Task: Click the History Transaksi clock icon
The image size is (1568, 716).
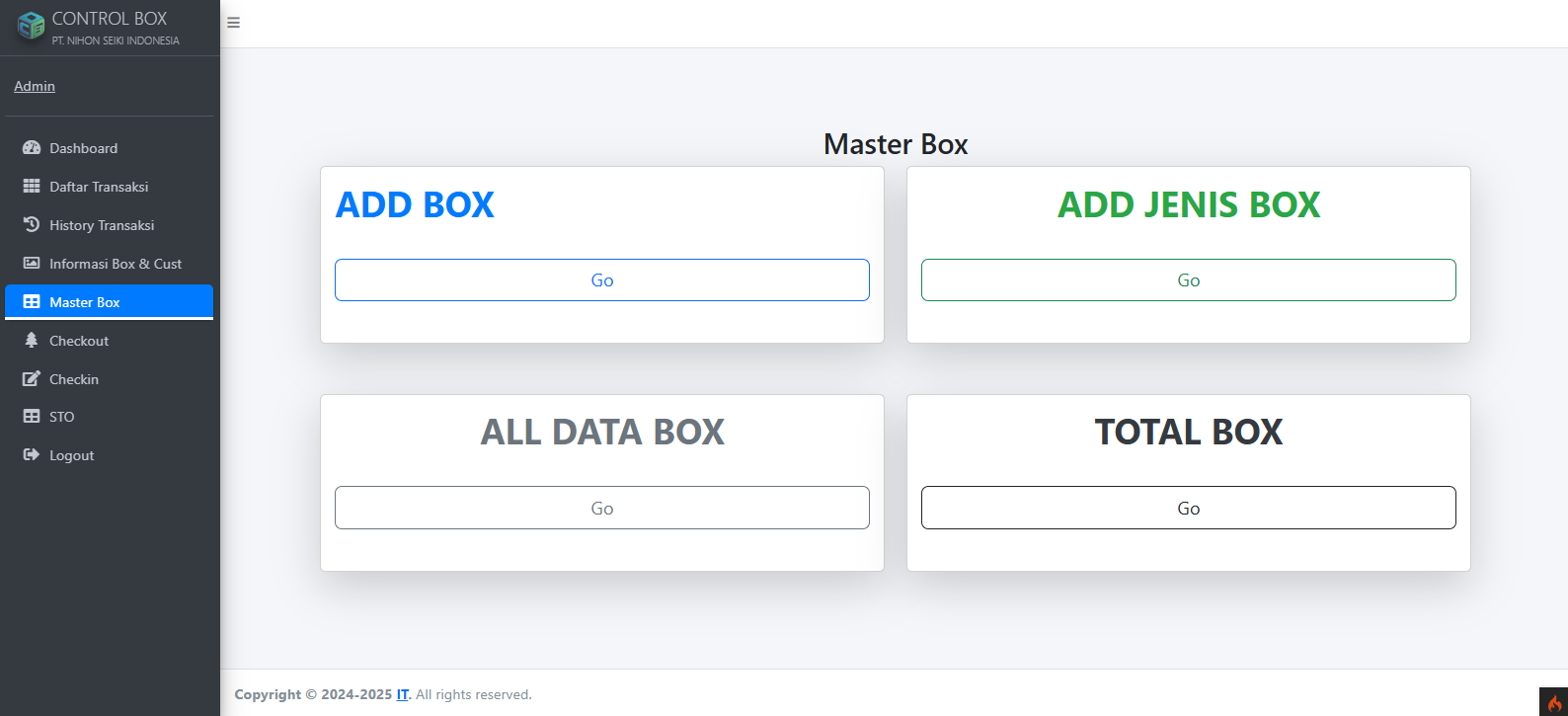Action: point(32,225)
